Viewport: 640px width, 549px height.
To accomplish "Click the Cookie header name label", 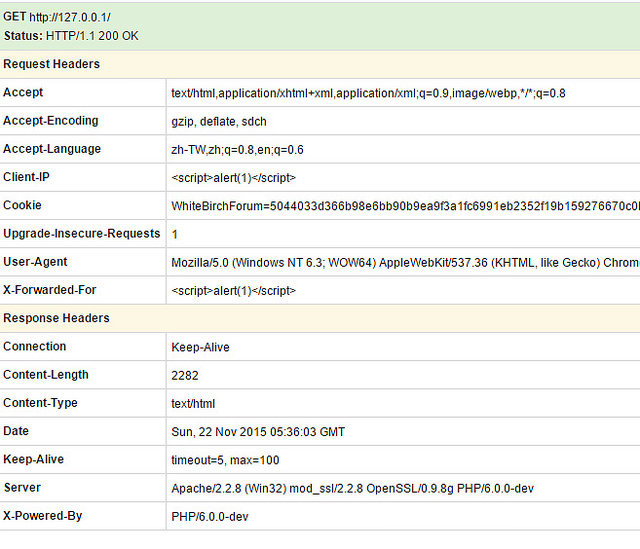I will tap(23, 205).
